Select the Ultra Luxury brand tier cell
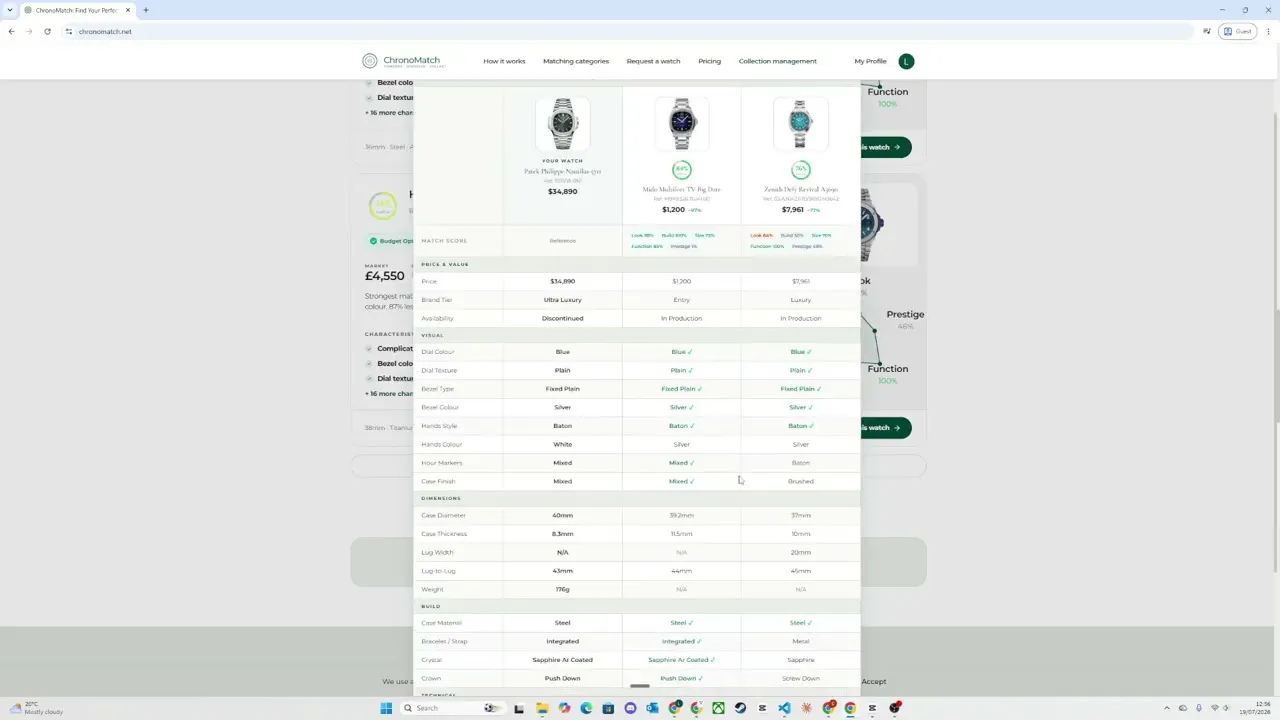Screen dimensions: 1280x720 [562, 300]
